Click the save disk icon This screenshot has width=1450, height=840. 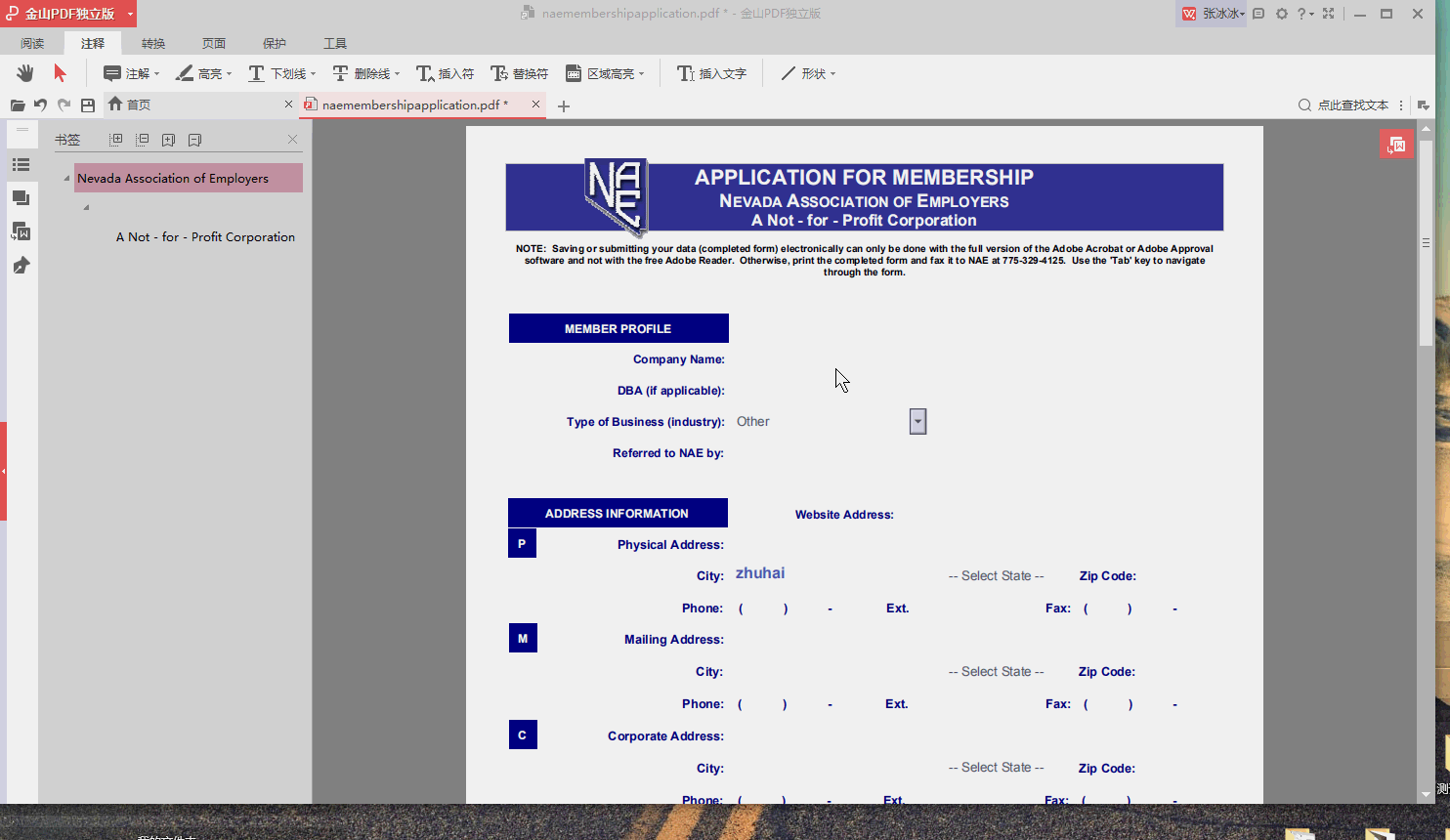(88, 105)
